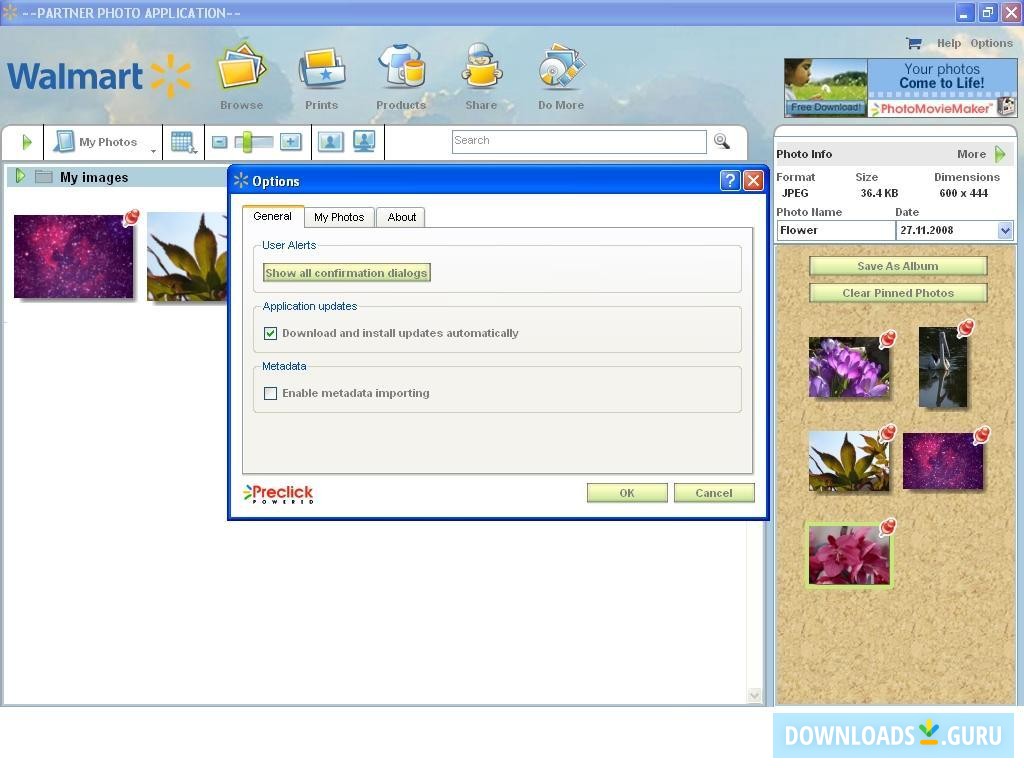Open the My Photos dropdown

click(x=103, y=142)
